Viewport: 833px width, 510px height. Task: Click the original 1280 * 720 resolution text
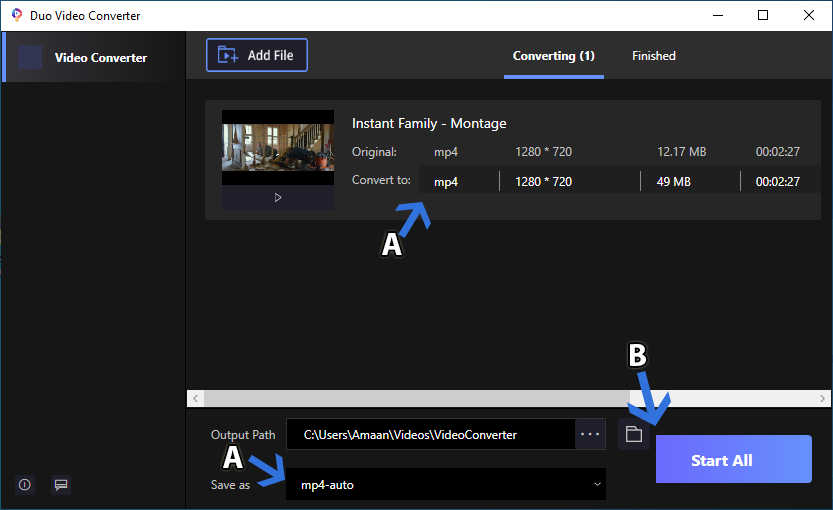543,152
